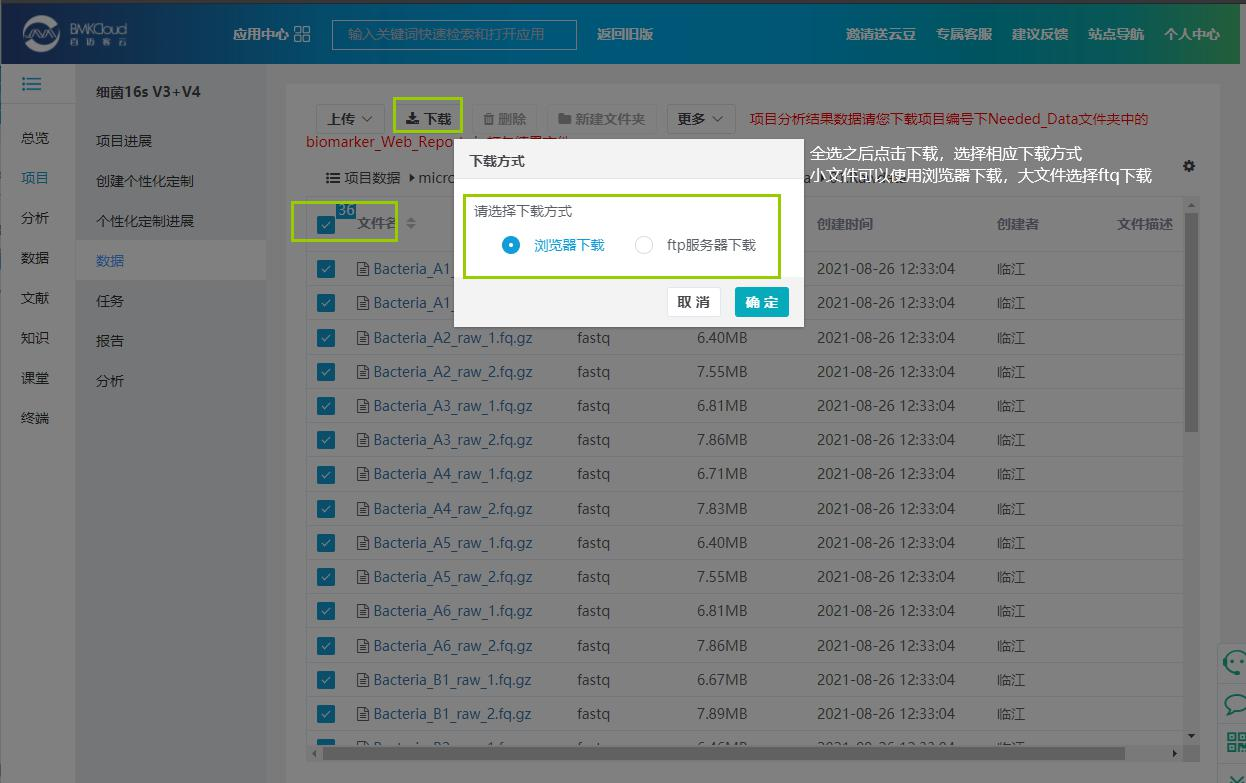
Task: Click the sort arrows beside the file name header
Action: tap(410, 223)
